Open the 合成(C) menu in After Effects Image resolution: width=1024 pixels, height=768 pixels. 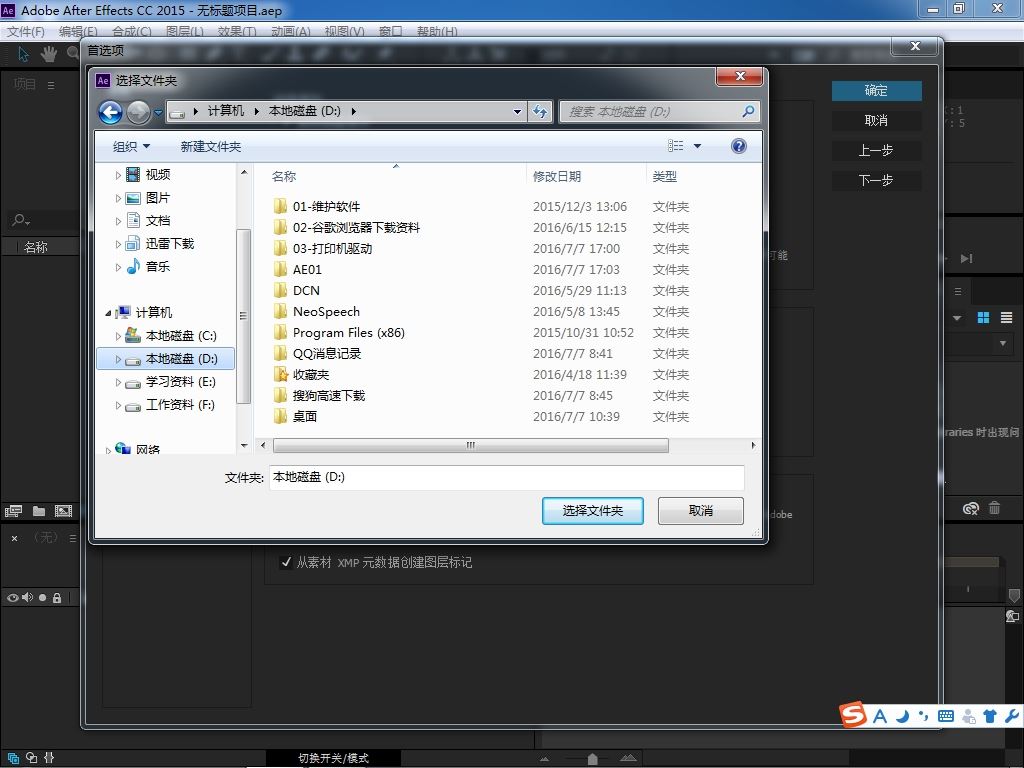pos(131,31)
